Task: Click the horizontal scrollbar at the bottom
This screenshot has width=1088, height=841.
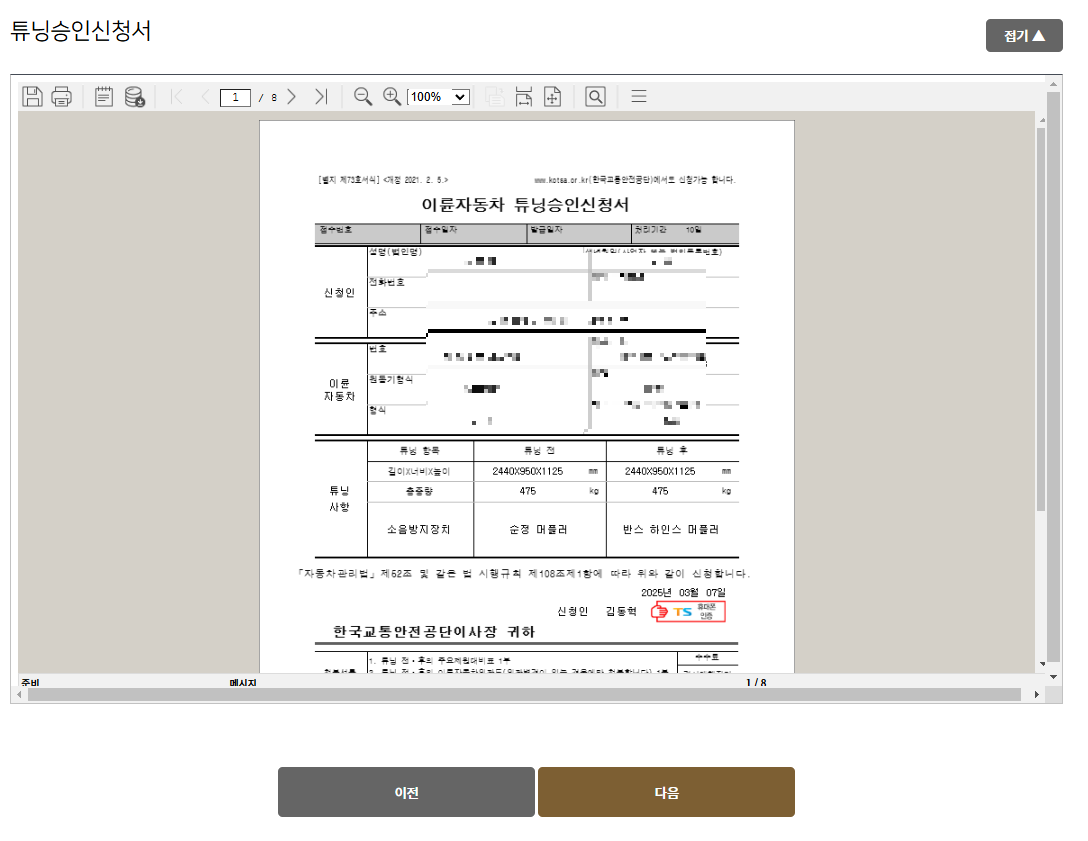Action: 524,695
